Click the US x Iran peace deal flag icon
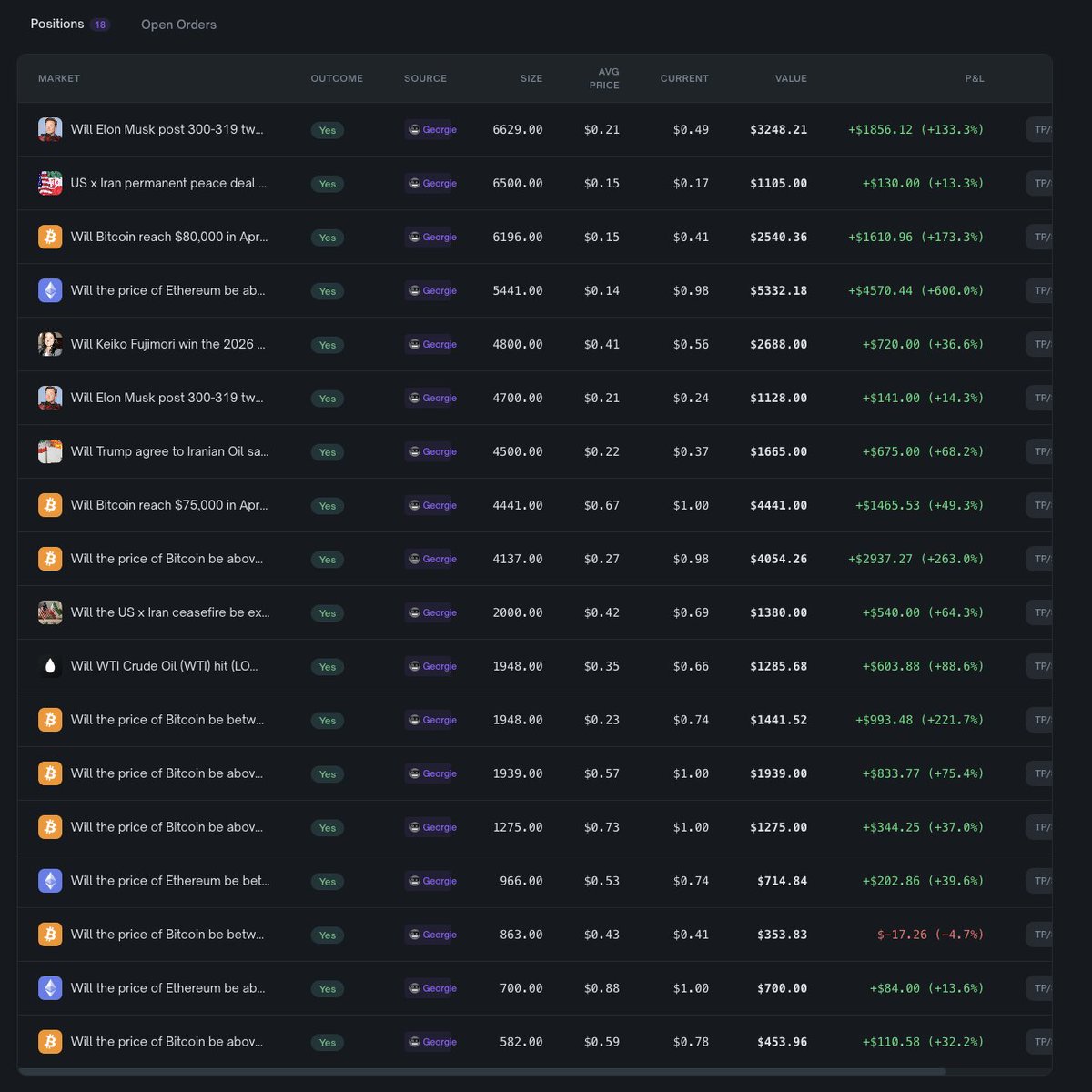 (x=50, y=183)
